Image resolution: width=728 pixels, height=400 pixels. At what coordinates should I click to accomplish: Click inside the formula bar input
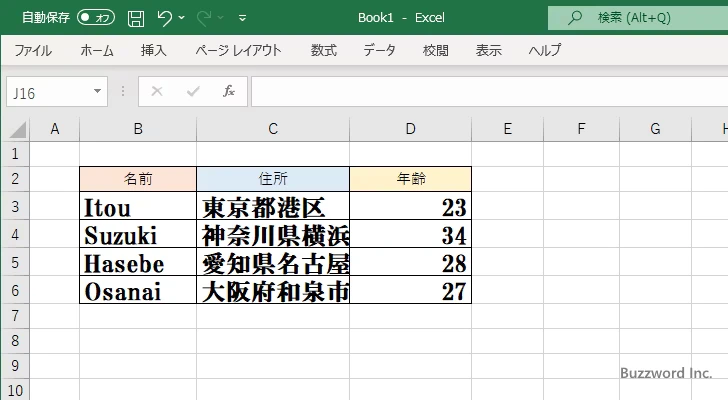point(489,92)
